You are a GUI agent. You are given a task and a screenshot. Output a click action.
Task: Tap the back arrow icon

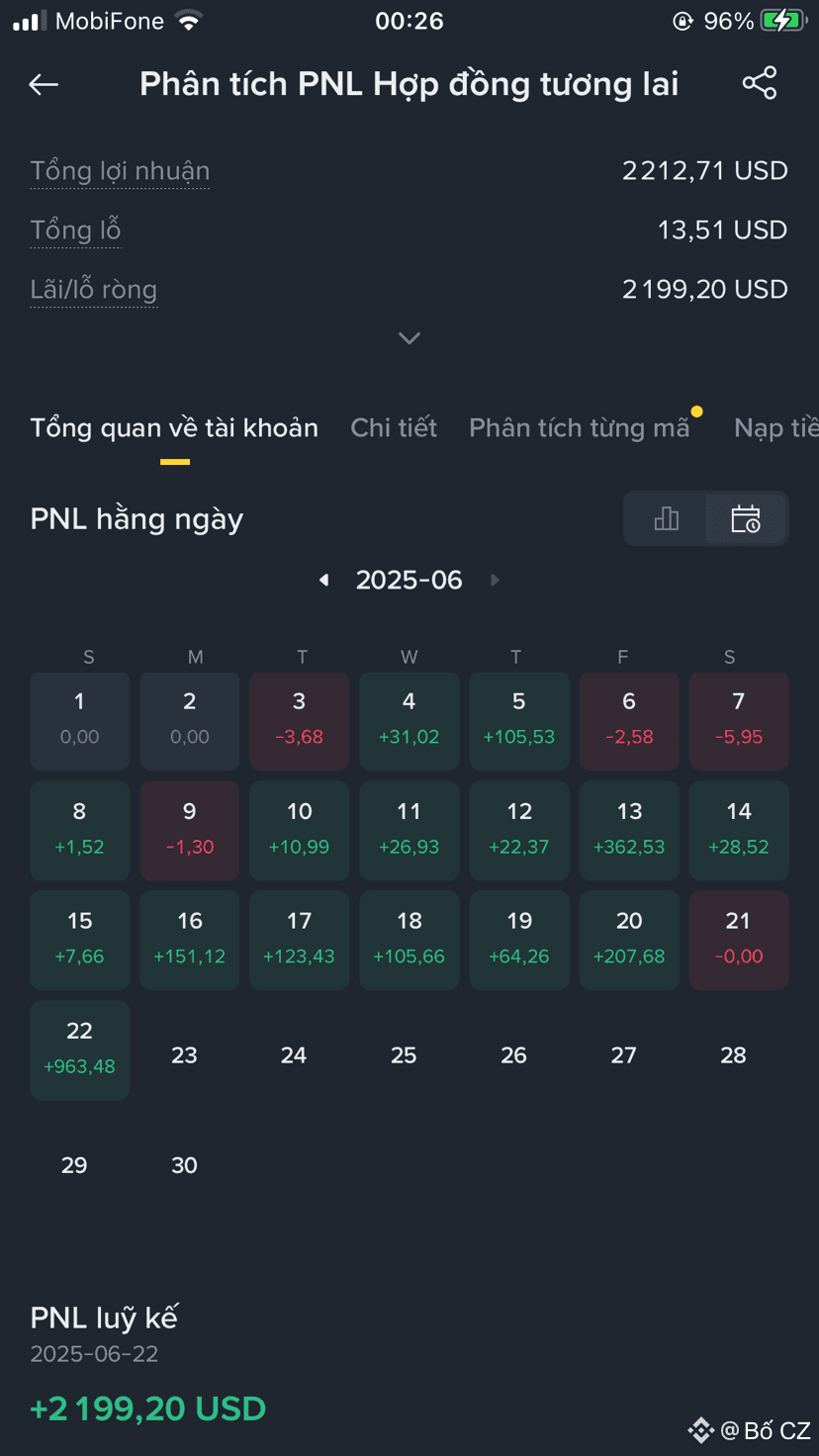coord(44,85)
